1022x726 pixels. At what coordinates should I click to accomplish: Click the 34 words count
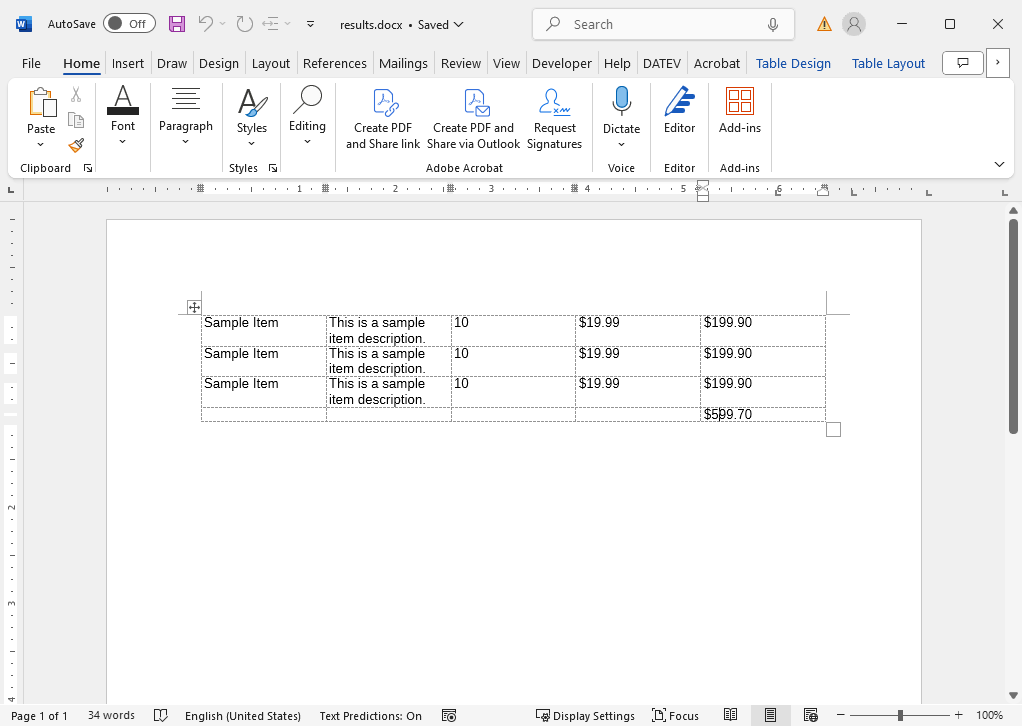point(111,716)
